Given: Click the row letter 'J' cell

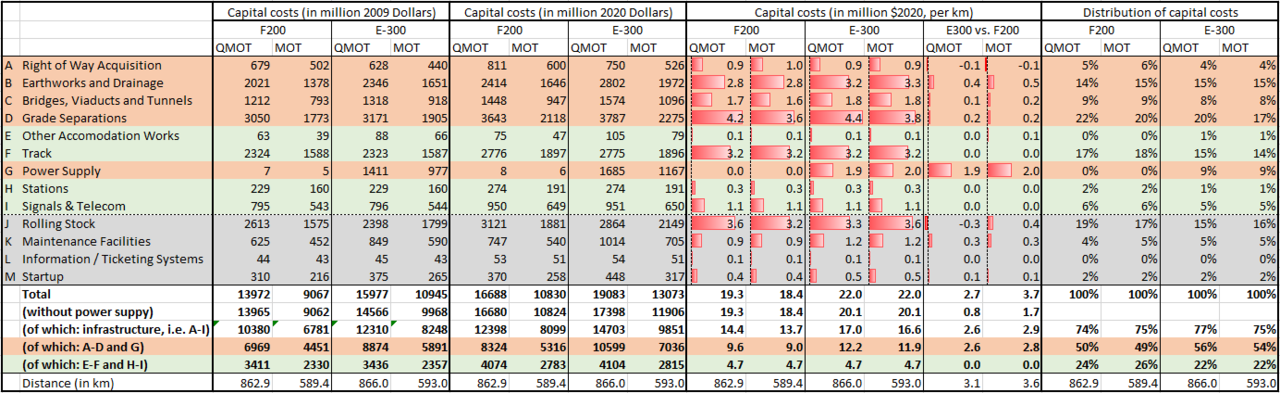Looking at the screenshot, I should coord(10,224).
